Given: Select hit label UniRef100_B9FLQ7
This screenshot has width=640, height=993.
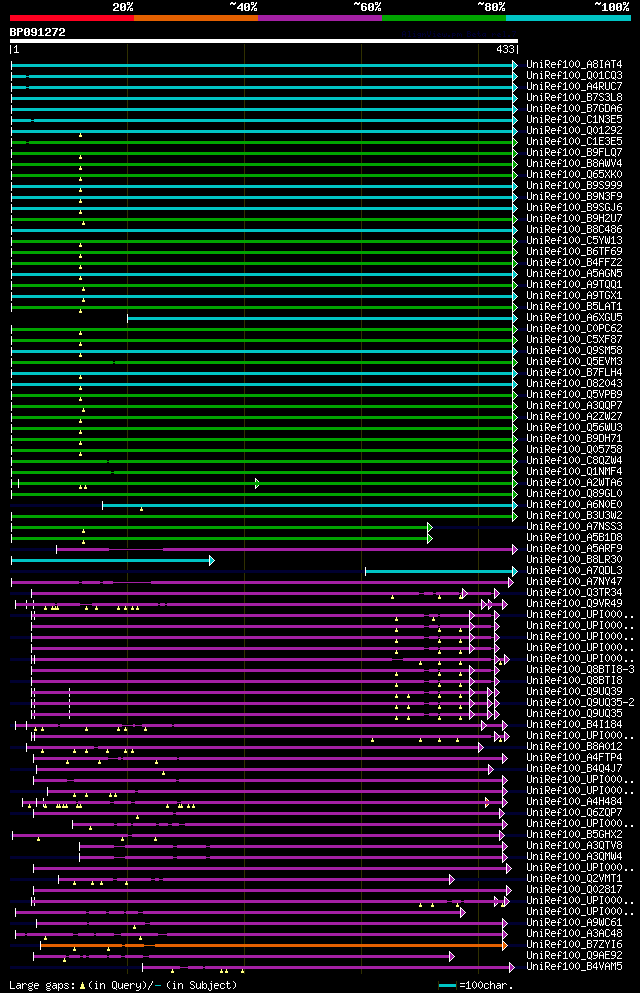Looking at the screenshot, I should 574,153.
